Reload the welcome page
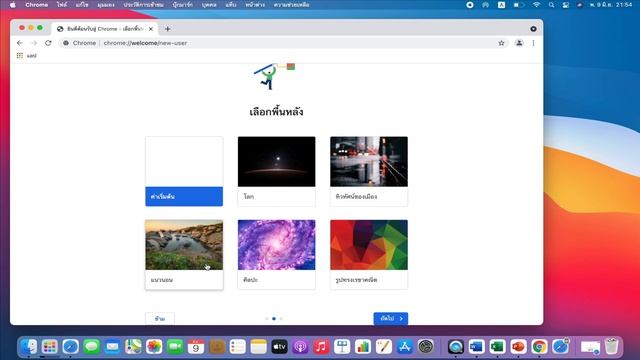The height and width of the screenshot is (360, 640). pyautogui.click(x=48, y=43)
